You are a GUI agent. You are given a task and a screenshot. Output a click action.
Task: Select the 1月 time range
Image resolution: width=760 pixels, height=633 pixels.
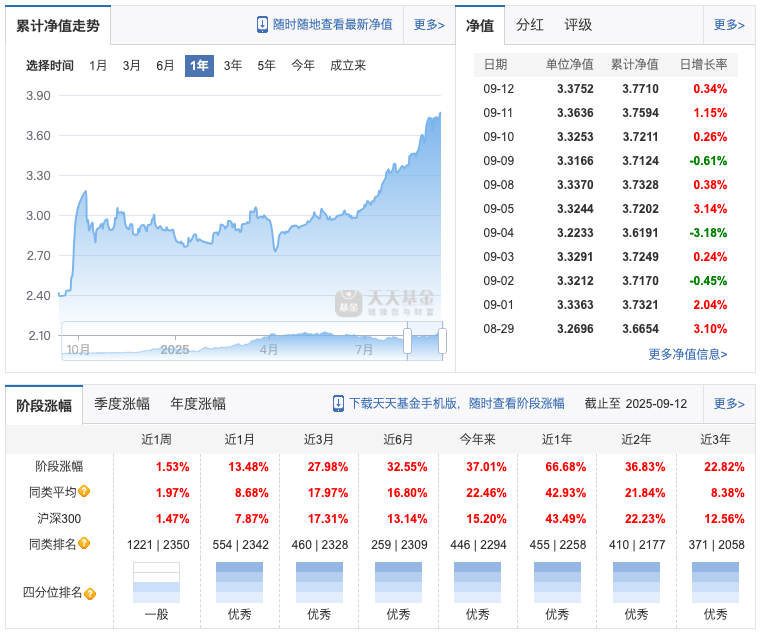tap(97, 65)
